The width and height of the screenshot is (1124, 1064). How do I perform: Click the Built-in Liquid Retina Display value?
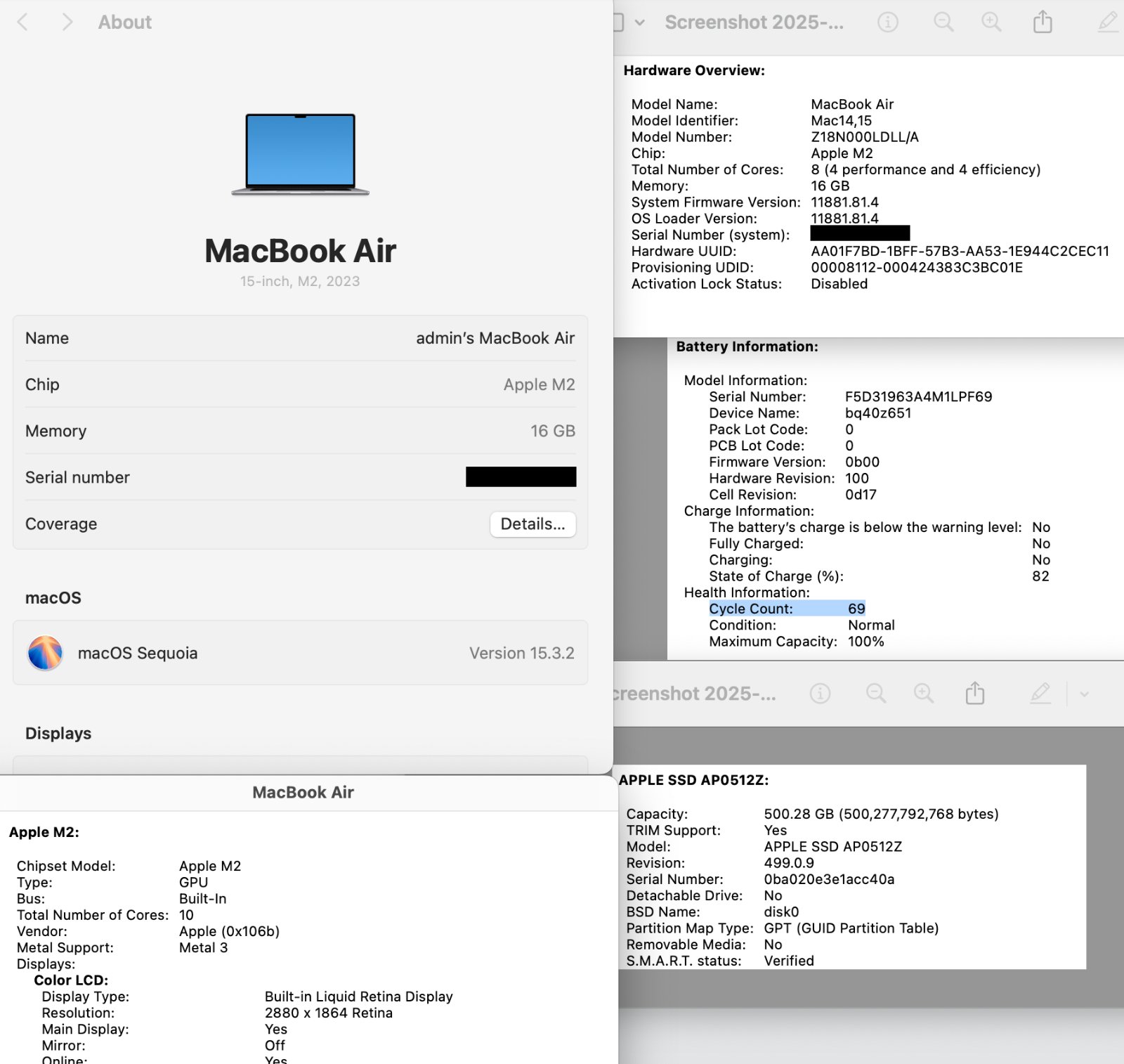point(359,997)
